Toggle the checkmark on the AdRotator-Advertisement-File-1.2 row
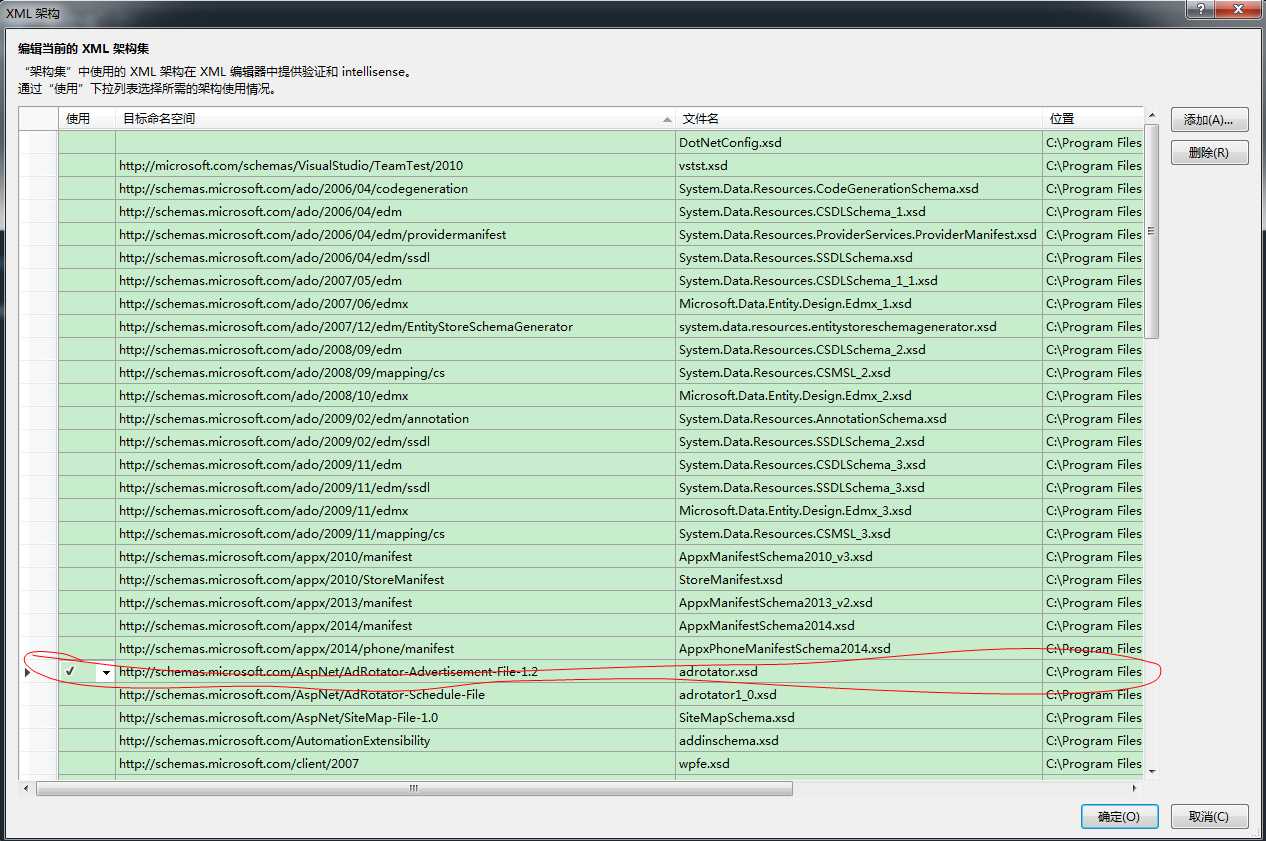This screenshot has width=1266, height=841. click(70, 672)
